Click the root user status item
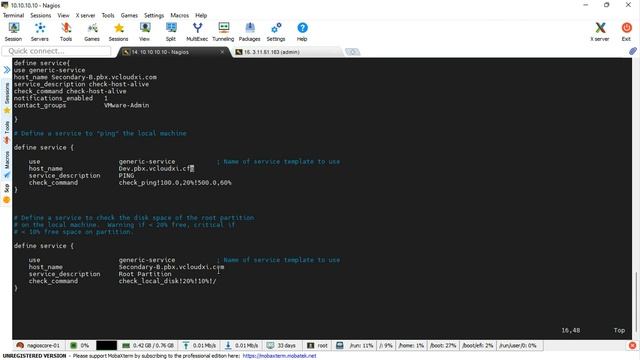The width and height of the screenshot is (640, 360). click(318, 345)
